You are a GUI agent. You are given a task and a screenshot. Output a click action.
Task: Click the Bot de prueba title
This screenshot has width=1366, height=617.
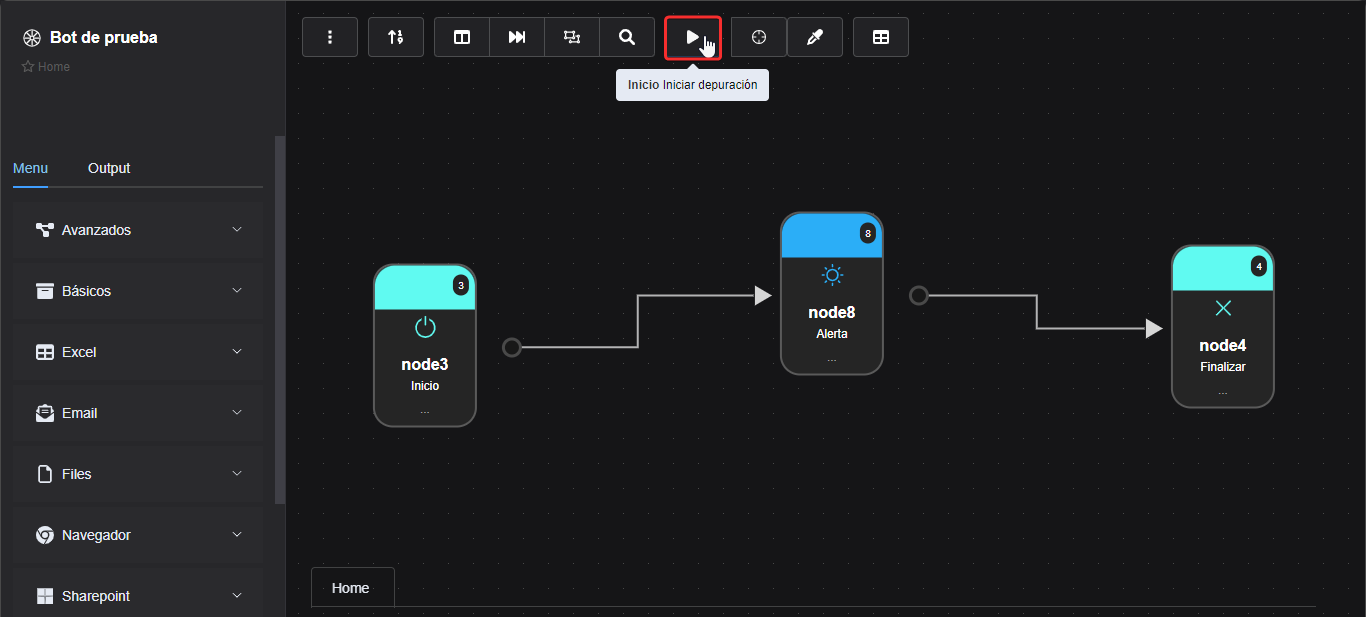(x=104, y=38)
